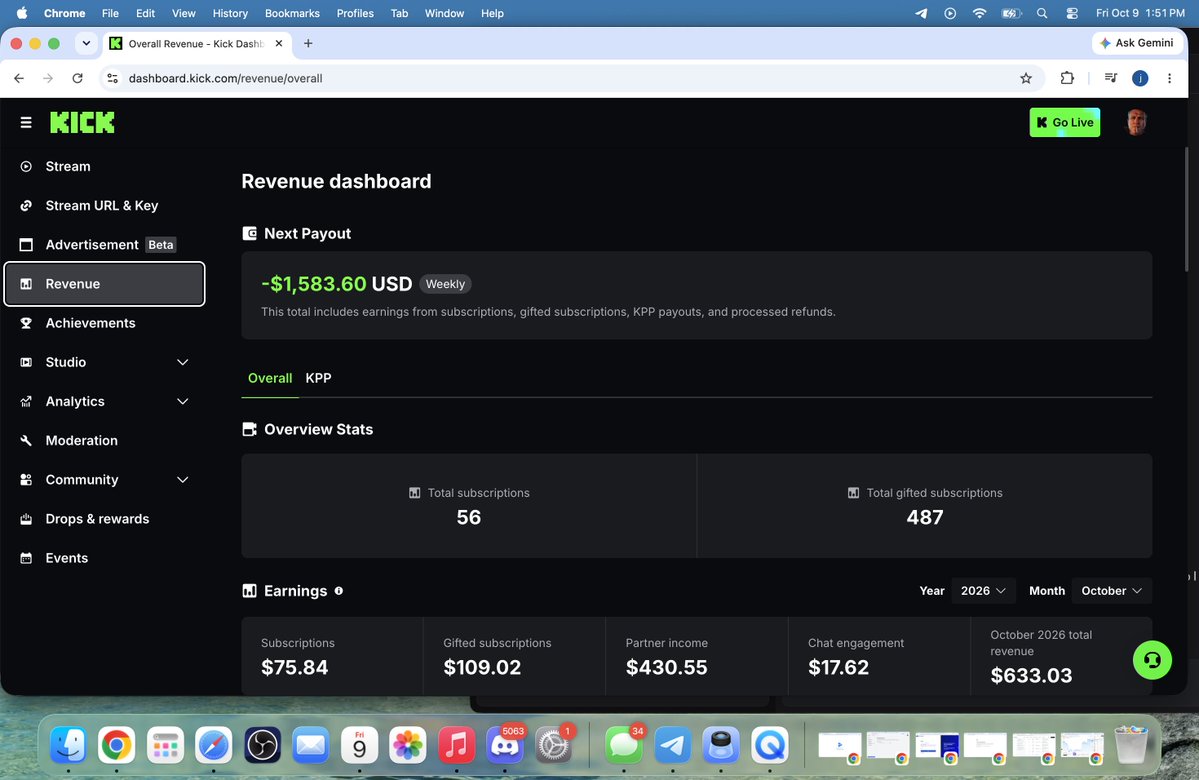
Task: Open Music from the dock
Action: click(457, 744)
